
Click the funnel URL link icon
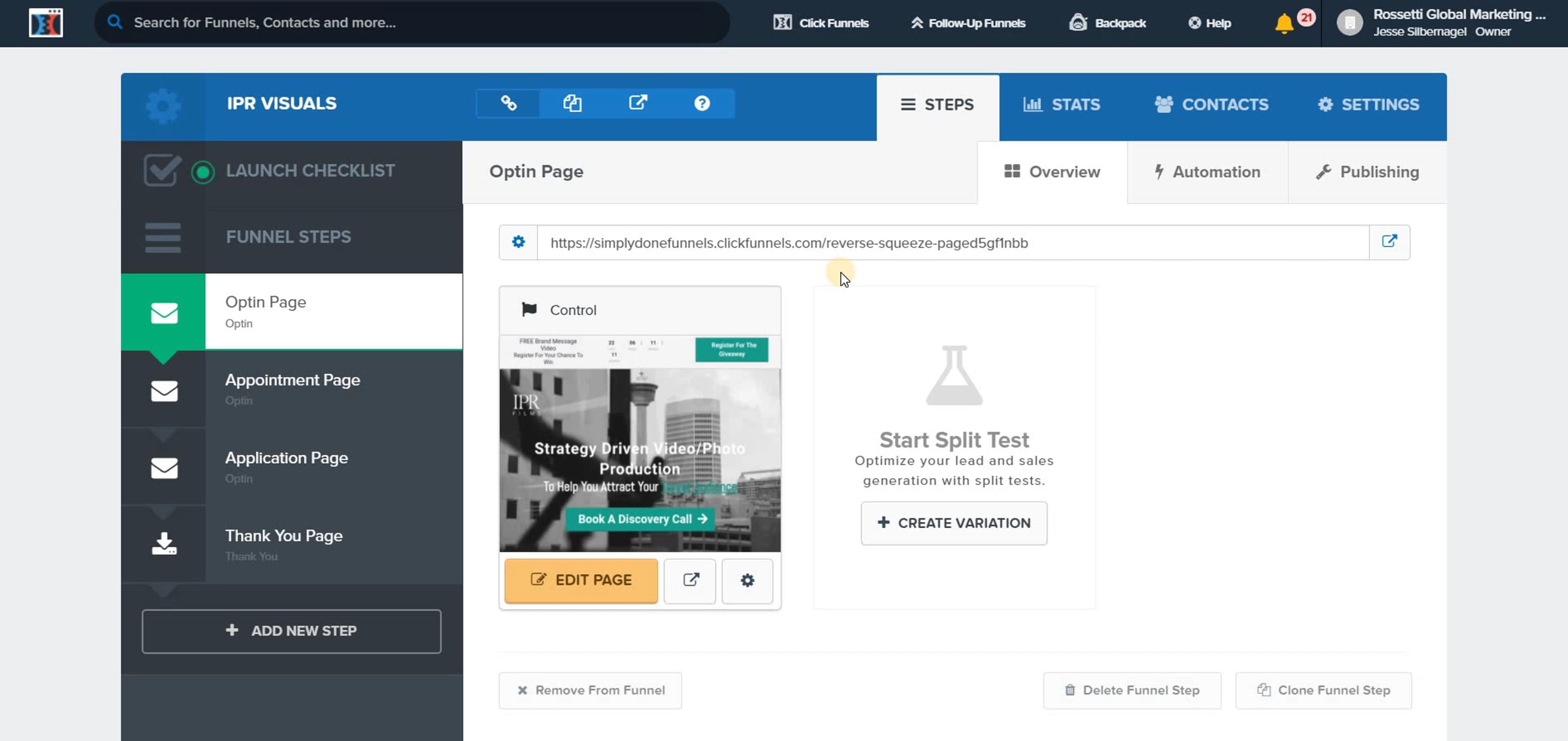point(508,103)
